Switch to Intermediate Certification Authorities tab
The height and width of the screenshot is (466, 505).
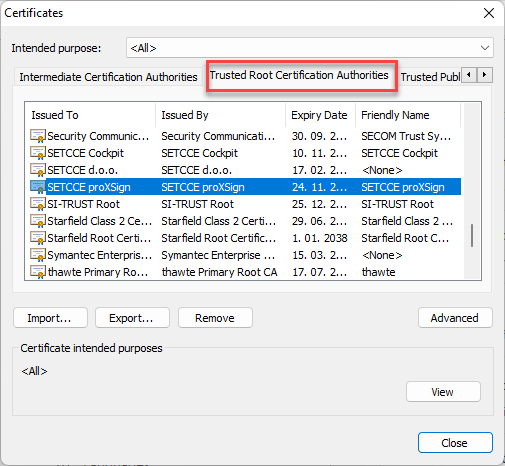click(108, 77)
